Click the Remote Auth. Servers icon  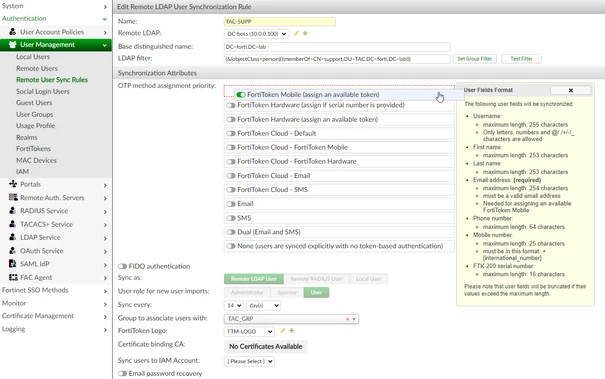pos(13,197)
